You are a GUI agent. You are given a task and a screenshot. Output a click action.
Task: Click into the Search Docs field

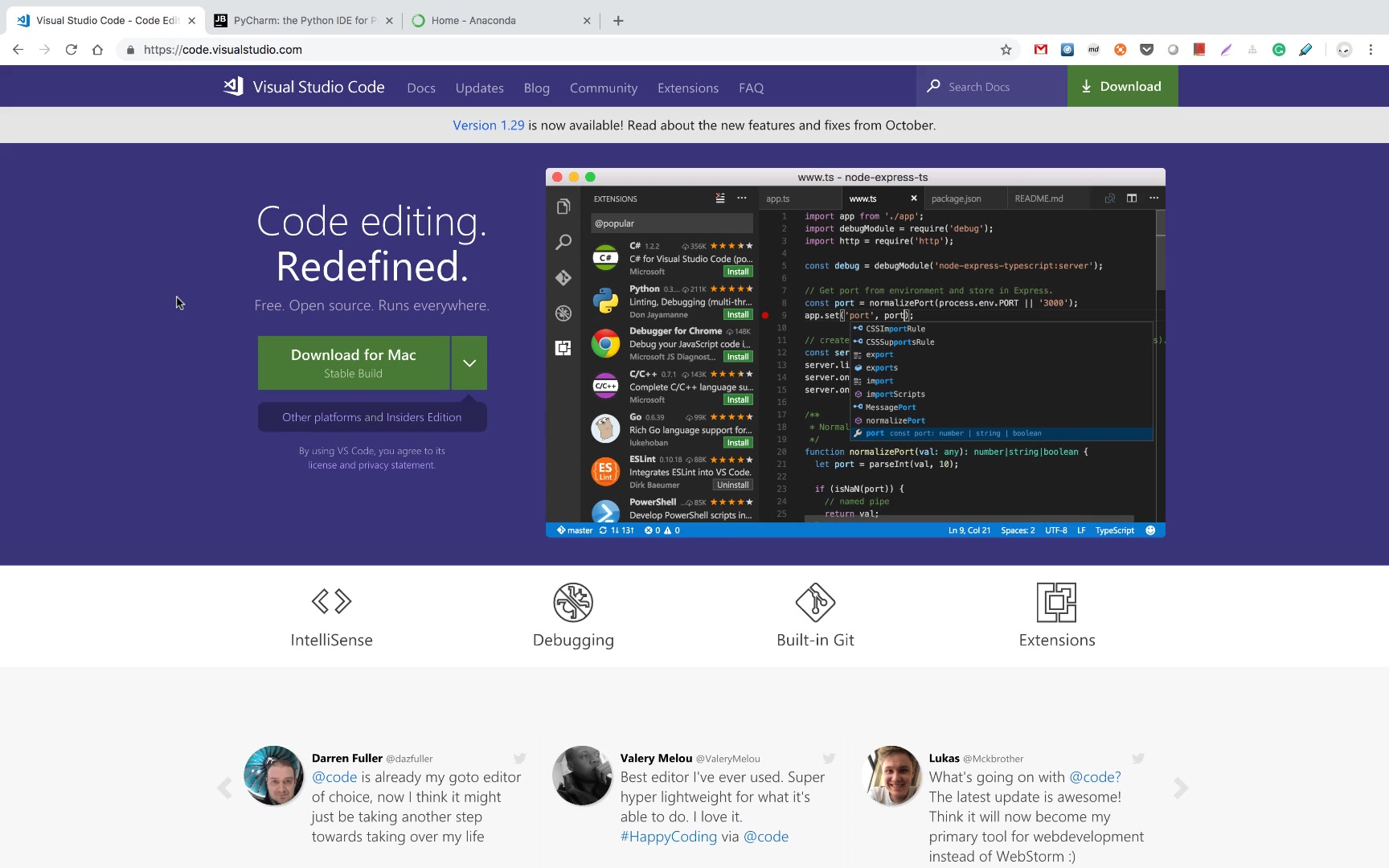pos(997,87)
